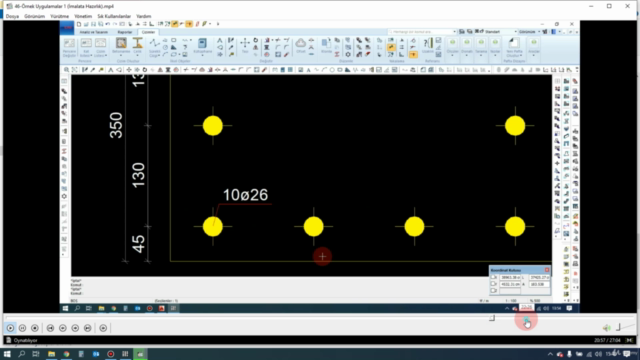Expand the Ölçüler dropdown
The image size is (640, 360).
point(452,47)
